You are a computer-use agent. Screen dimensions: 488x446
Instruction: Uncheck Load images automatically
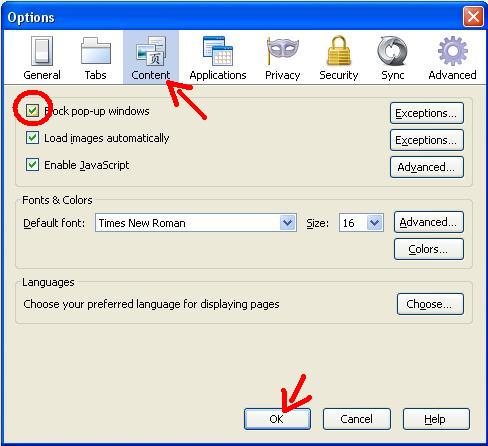[32, 138]
